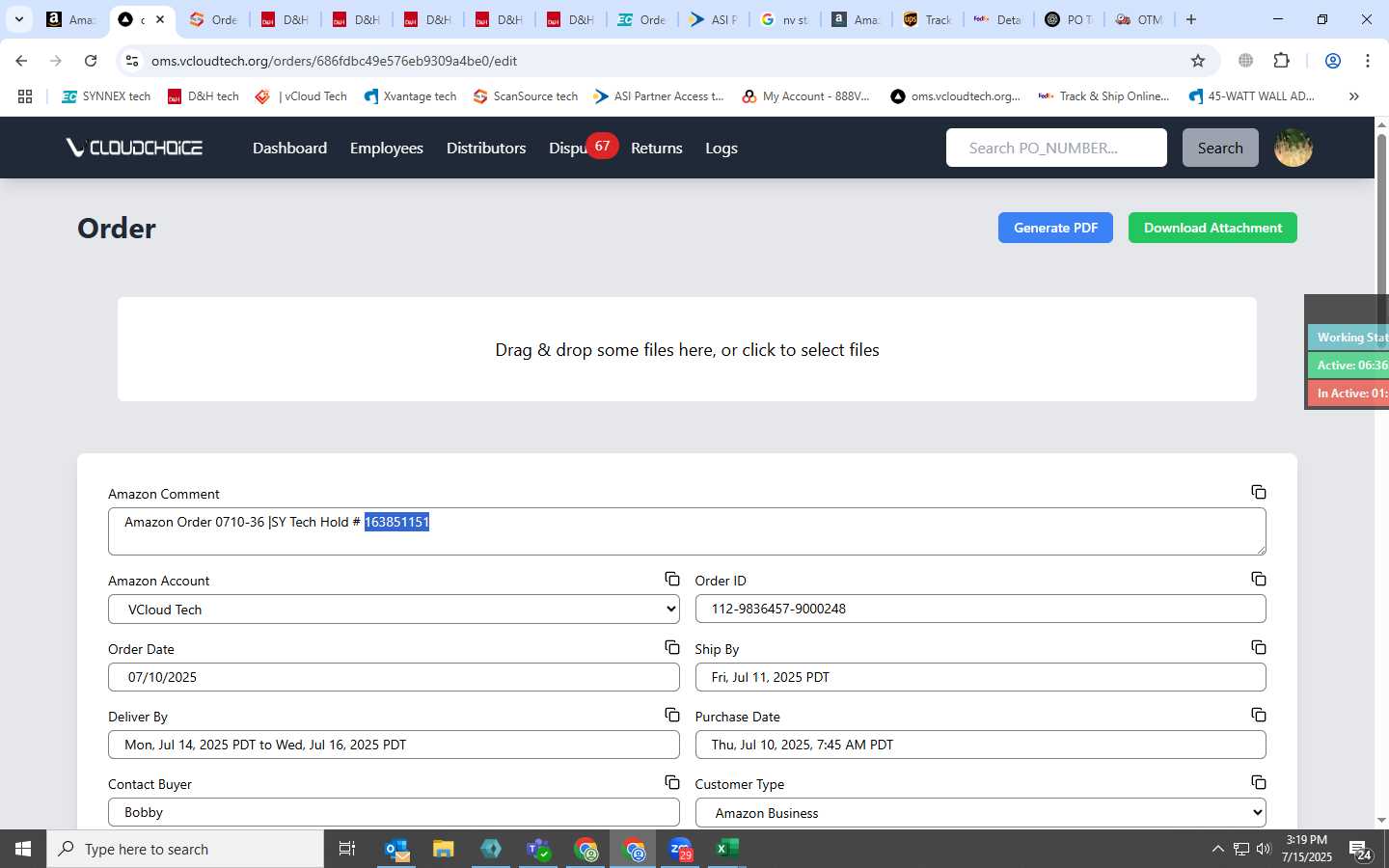Open Windows Task View
1389x868 pixels.
pyautogui.click(x=347, y=849)
